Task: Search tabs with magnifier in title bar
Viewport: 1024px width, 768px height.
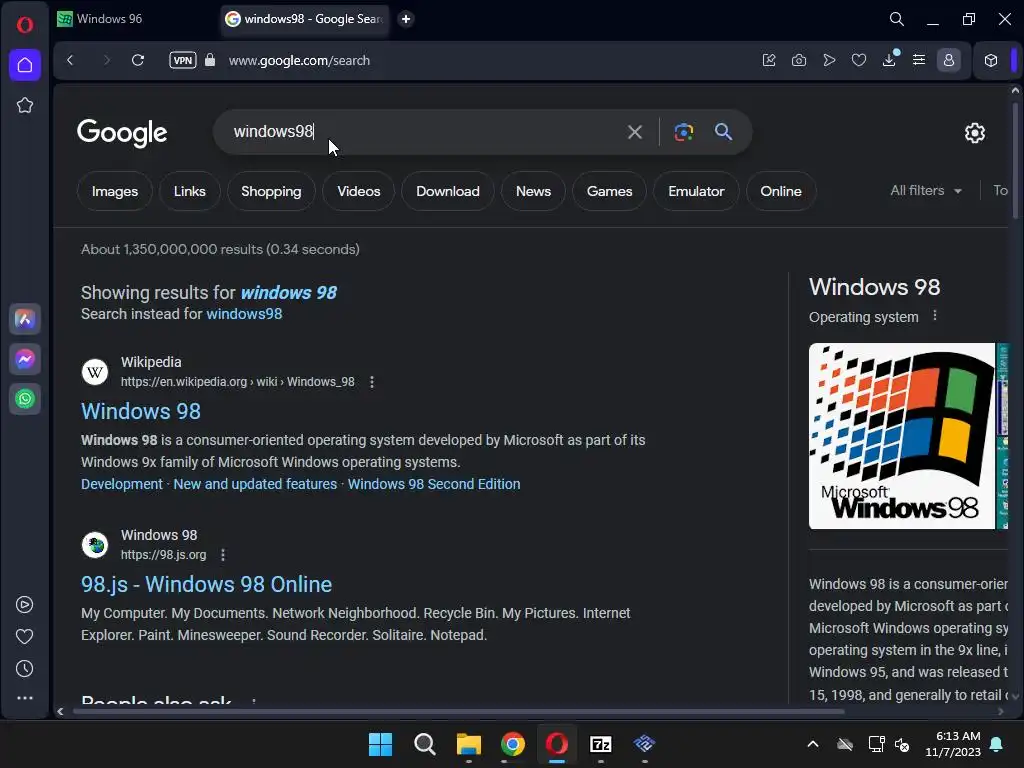Action: point(897,19)
